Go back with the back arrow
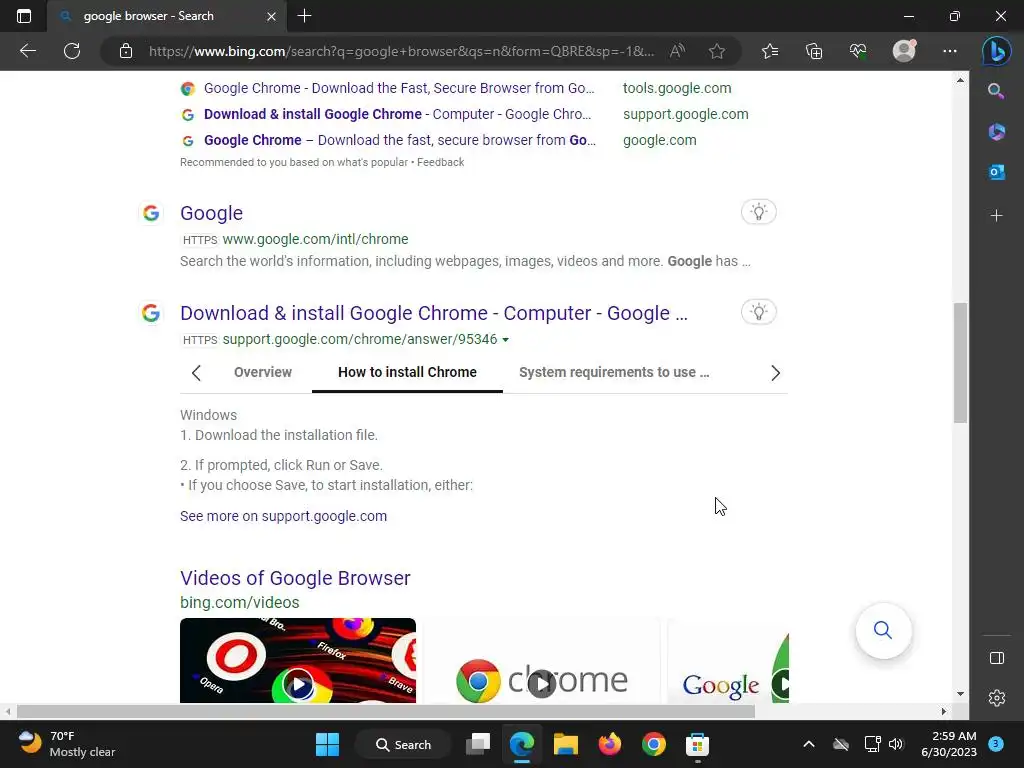The width and height of the screenshot is (1024, 768). pyautogui.click(x=28, y=51)
